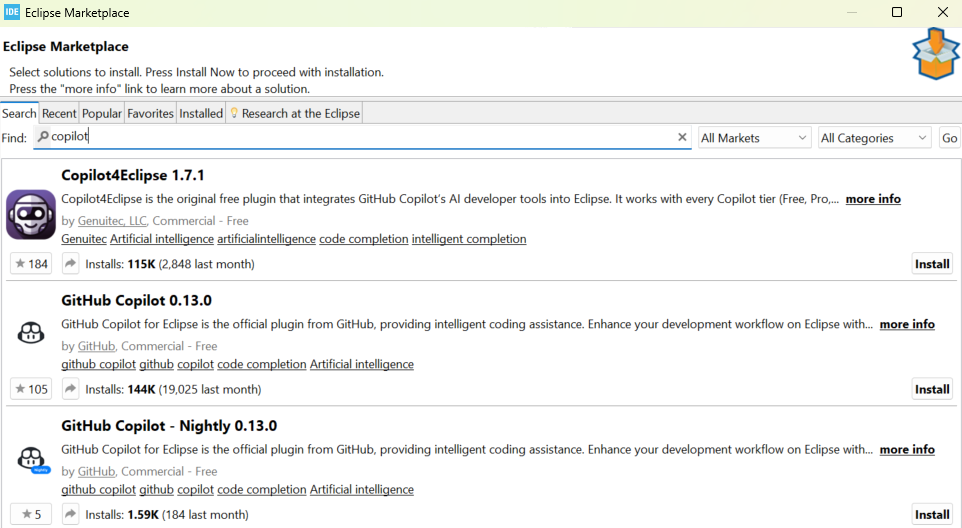This screenshot has width=962, height=528.
Task: Open the Research at the Eclipse tab
Action: [294, 113]
